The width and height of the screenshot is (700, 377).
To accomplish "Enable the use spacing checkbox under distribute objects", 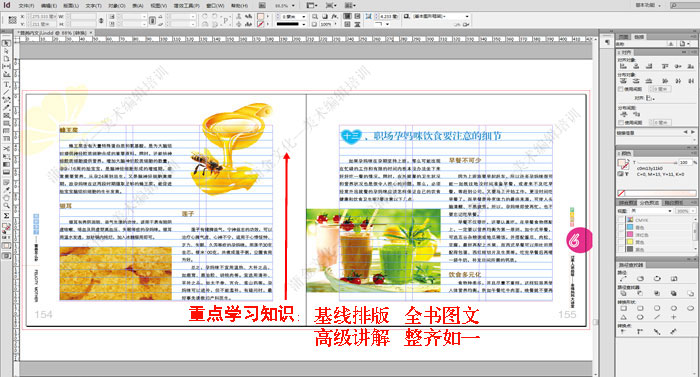I will 621,89.
